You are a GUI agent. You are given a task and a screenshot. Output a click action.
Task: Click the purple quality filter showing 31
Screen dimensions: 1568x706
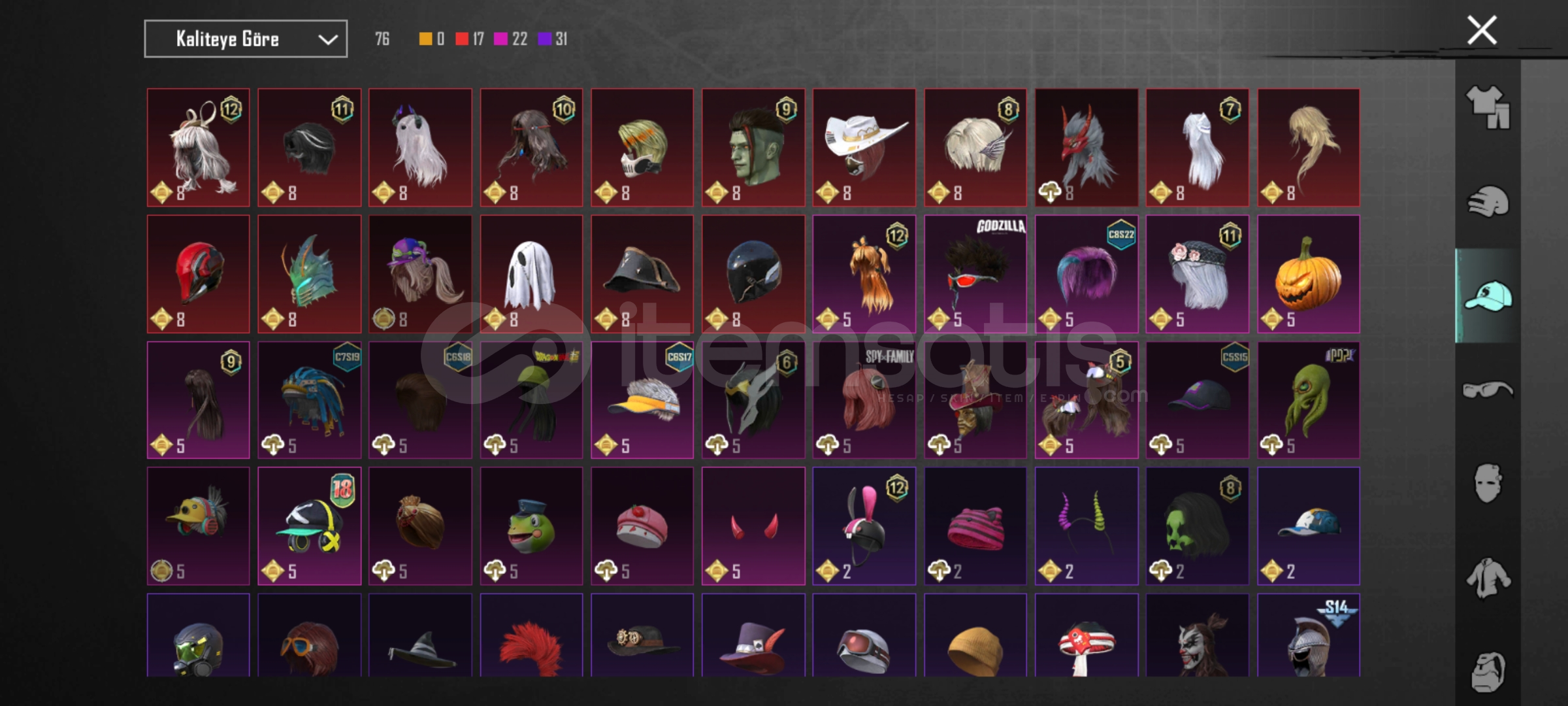(544, 39)
